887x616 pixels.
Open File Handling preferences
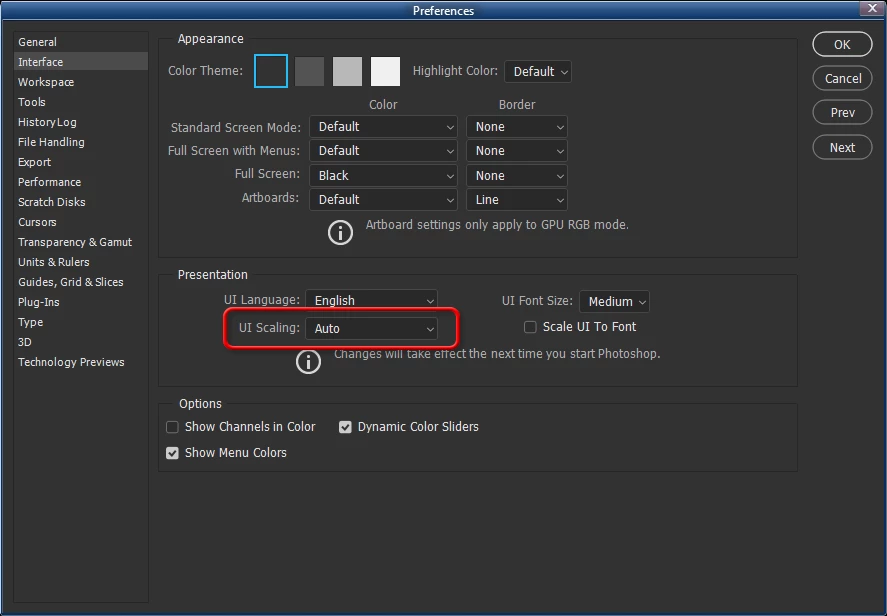[x=81, y=142]
